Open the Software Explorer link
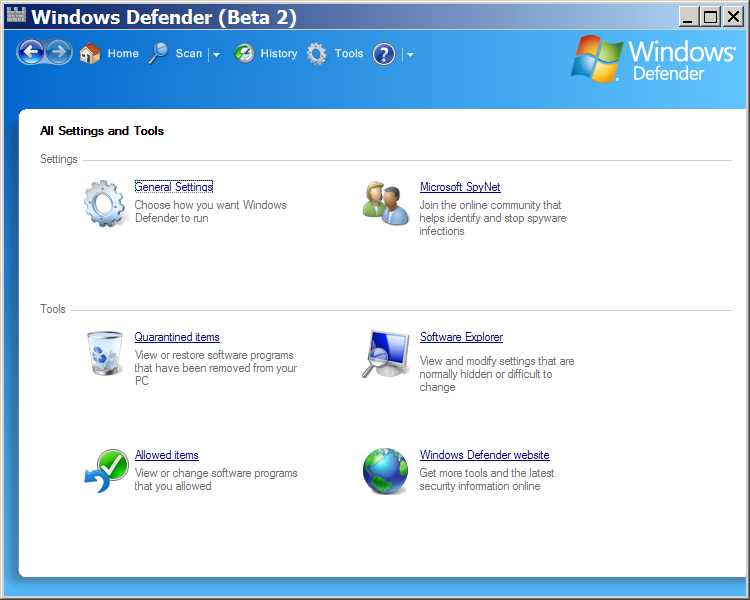 461,337
